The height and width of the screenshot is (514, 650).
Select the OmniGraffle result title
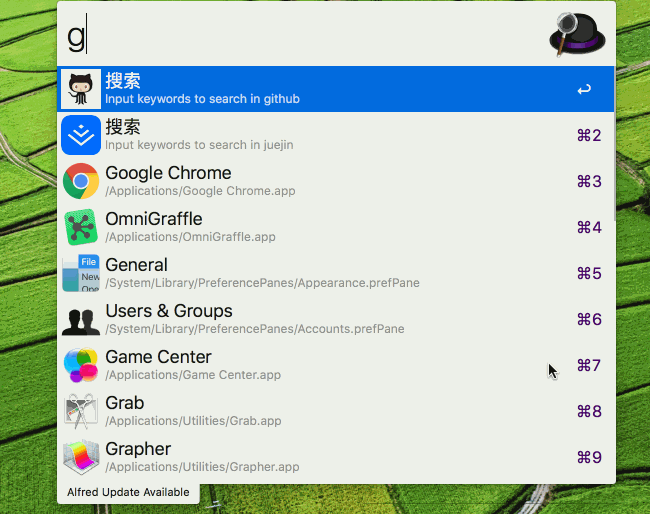tap(154, 219)
